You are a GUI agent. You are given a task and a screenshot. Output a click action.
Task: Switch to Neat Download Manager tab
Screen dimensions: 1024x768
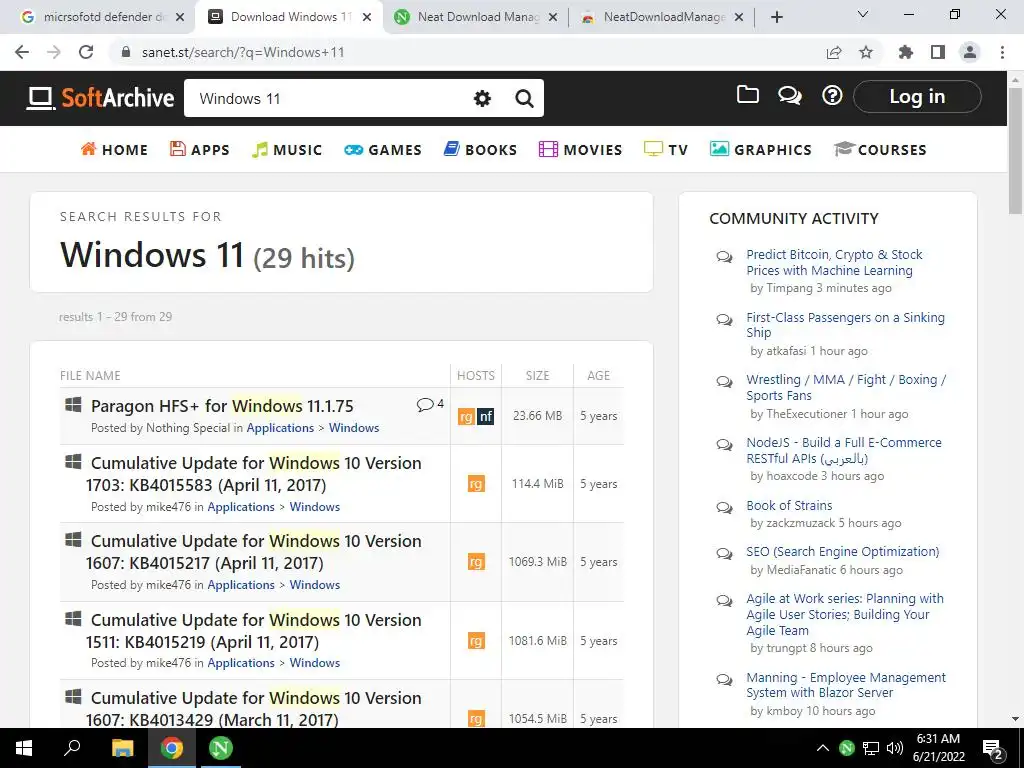click(x=477, y=17)
